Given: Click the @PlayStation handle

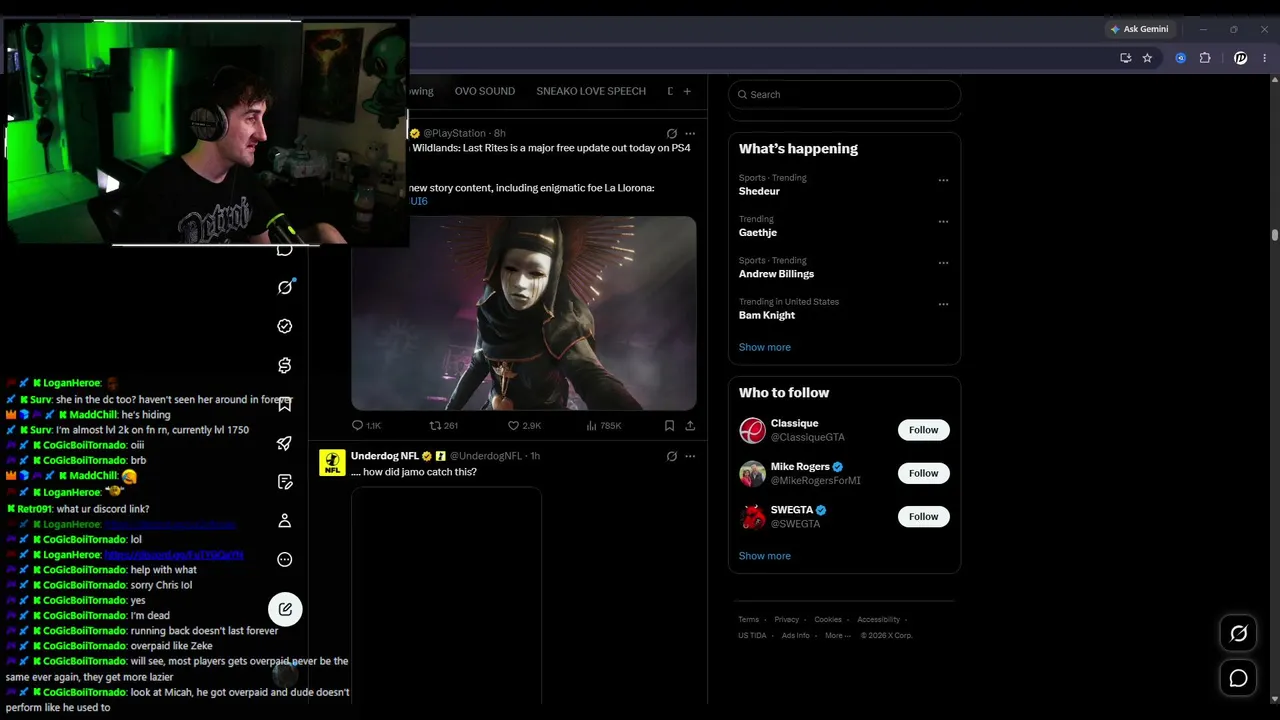Looking at the screenshot, I should pos(455,133).
